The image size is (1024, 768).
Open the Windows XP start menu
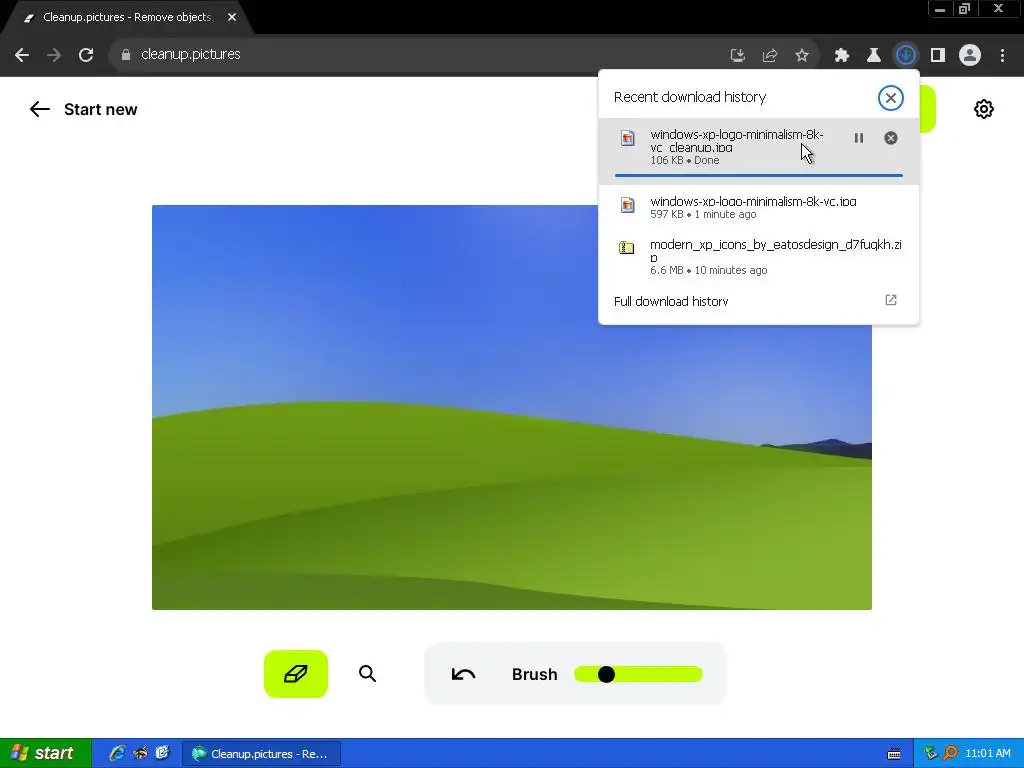pos(46,753)
